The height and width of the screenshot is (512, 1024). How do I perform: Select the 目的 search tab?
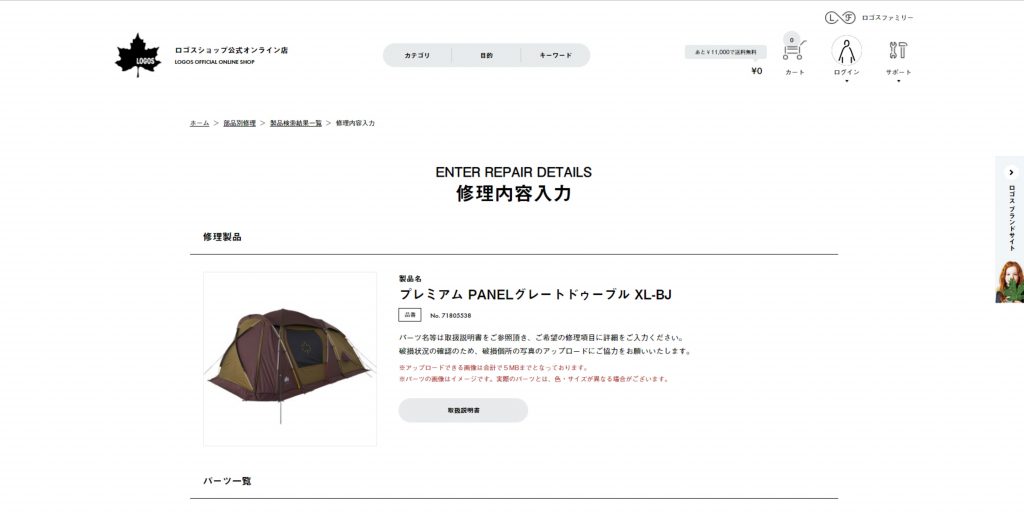tap(487, 56)
